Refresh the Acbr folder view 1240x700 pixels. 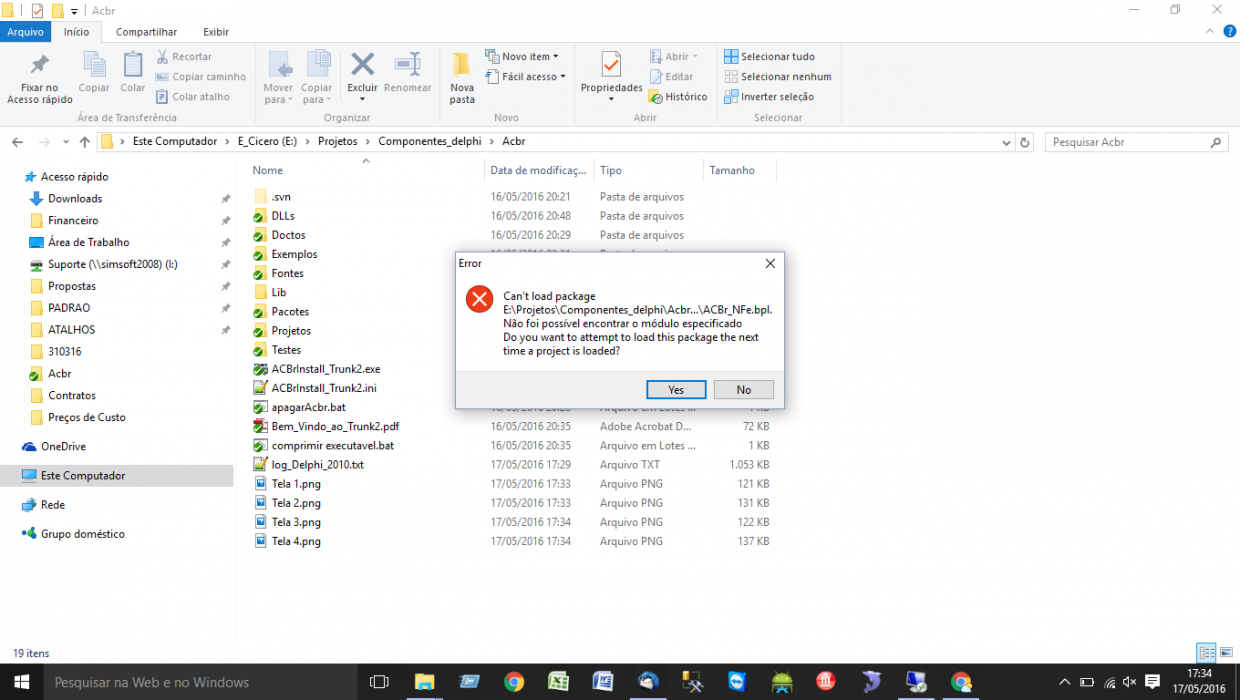(x=1025, y=142)
